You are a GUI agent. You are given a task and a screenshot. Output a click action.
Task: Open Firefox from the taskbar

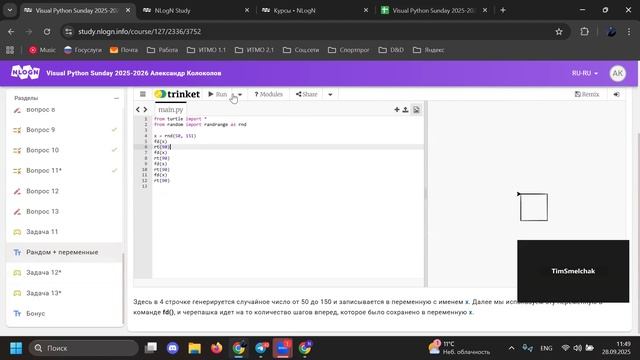pyautogui.click(x=217, y=348)
